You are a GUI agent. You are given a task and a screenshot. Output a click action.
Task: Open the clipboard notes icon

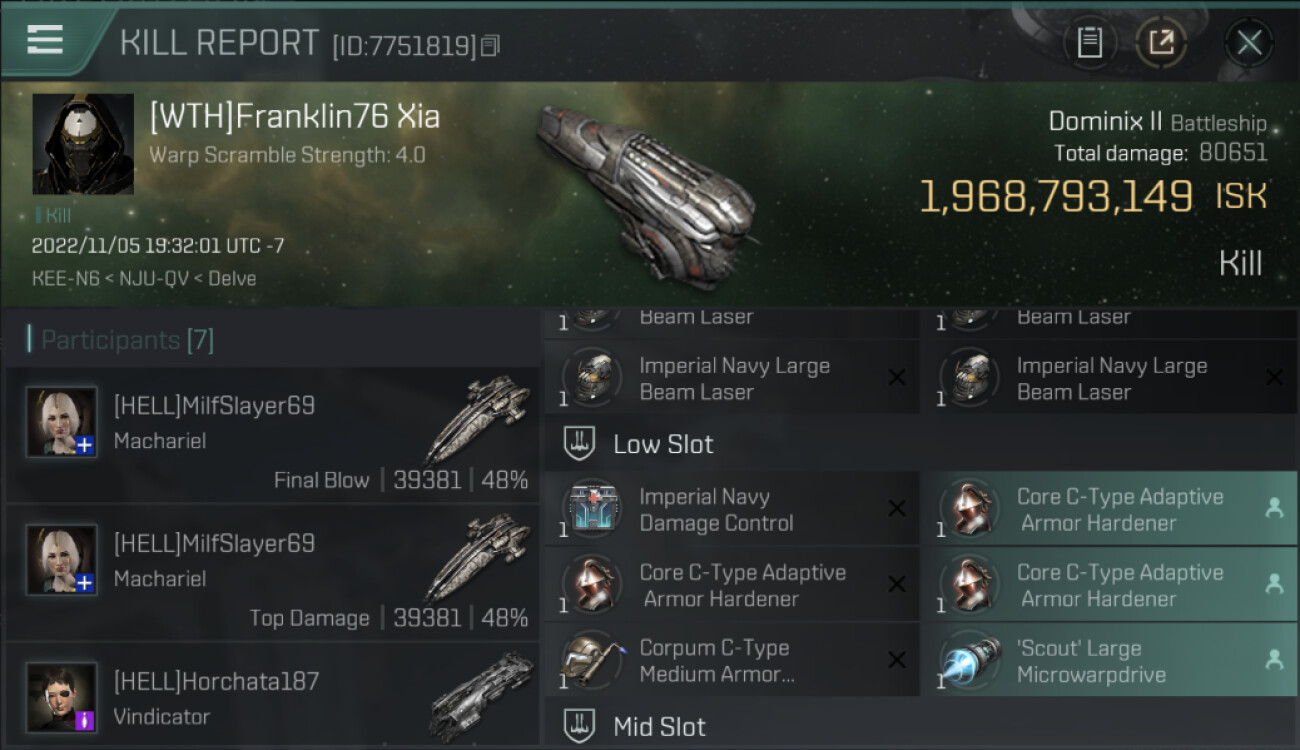coord(1089,43)
